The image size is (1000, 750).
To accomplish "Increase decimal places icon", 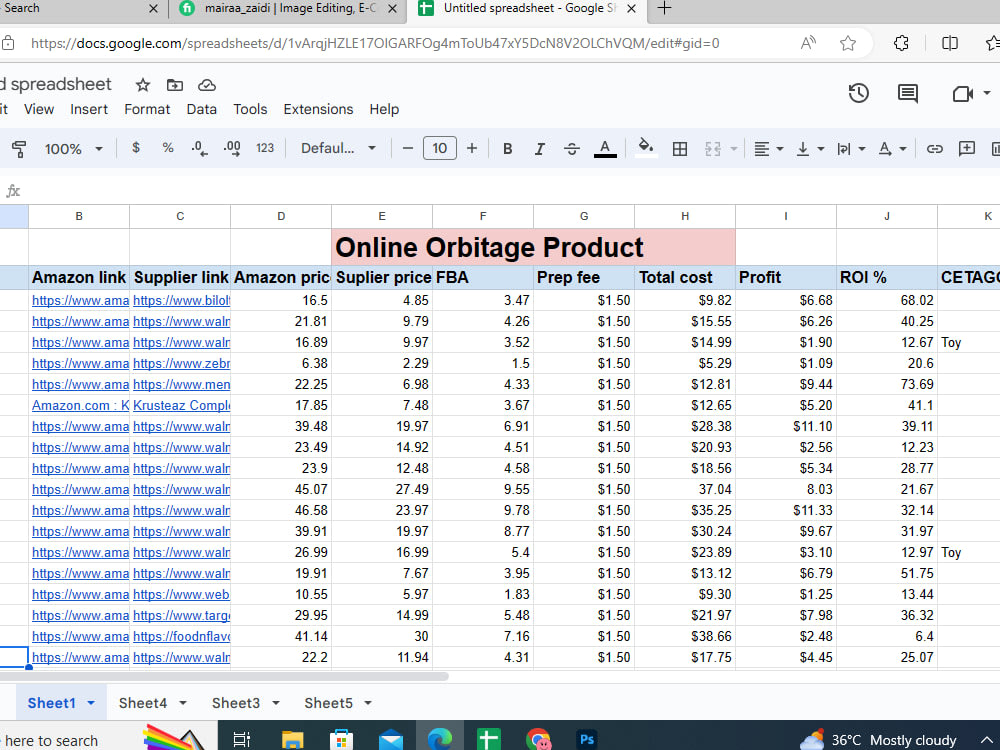I will [232, 149].
